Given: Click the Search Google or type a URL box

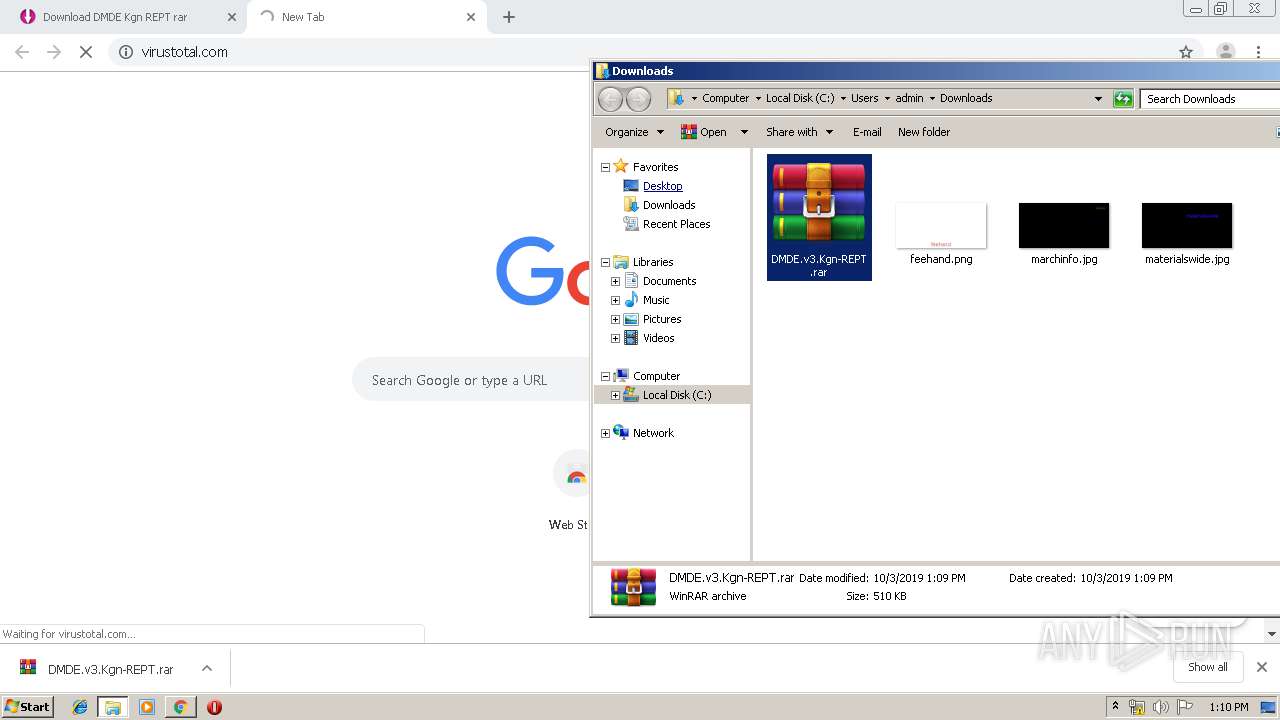Looking at the screenshot, I should click(x=472, y=380).
